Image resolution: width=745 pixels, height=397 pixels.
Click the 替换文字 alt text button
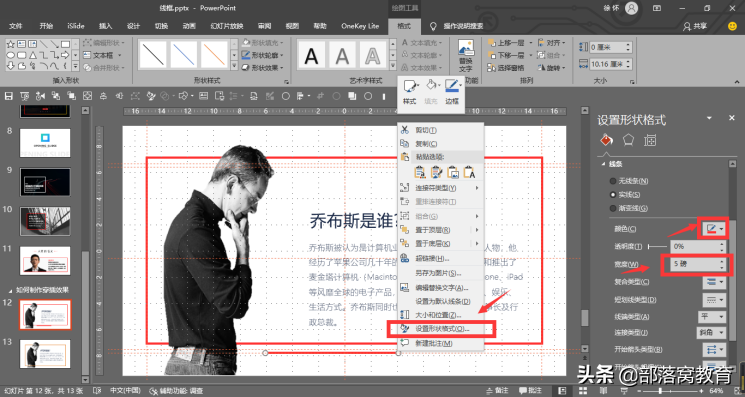(466, 56)
